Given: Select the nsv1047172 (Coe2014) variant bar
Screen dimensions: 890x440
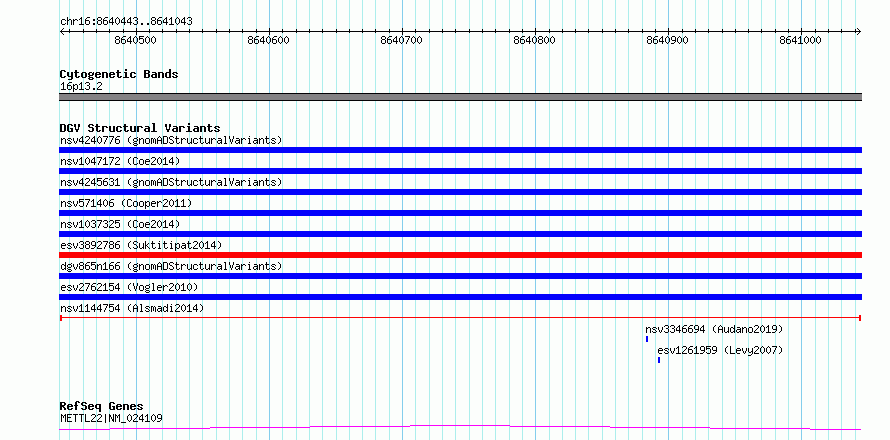Looking at the screenshot, I should click(460, 171).
